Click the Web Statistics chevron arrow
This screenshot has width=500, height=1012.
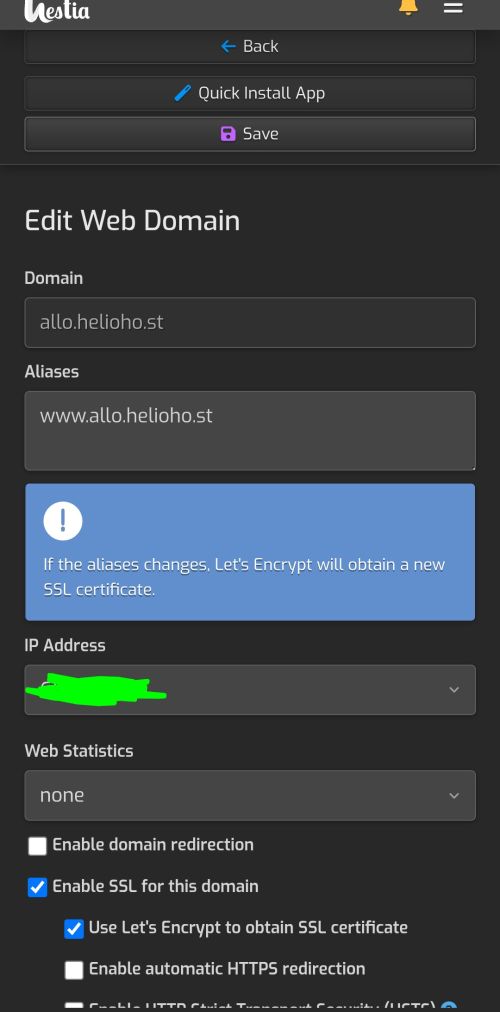[454, 795]
